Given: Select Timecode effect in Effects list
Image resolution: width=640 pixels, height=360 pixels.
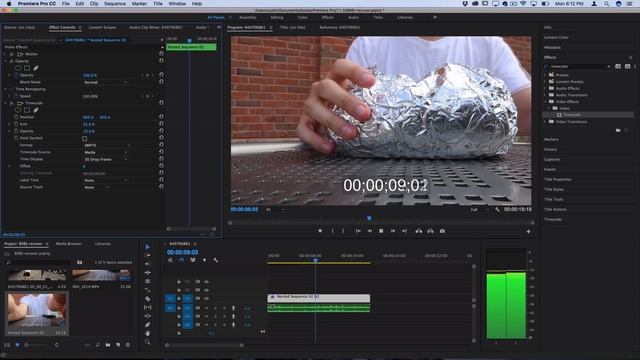Looking at the screenshot, I should [571, 115].
